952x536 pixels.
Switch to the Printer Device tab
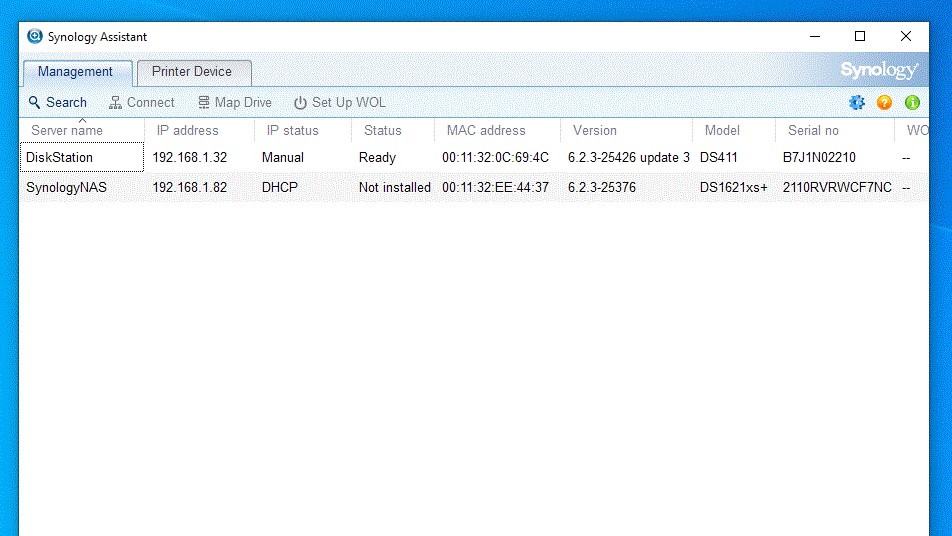coord(194,72)
